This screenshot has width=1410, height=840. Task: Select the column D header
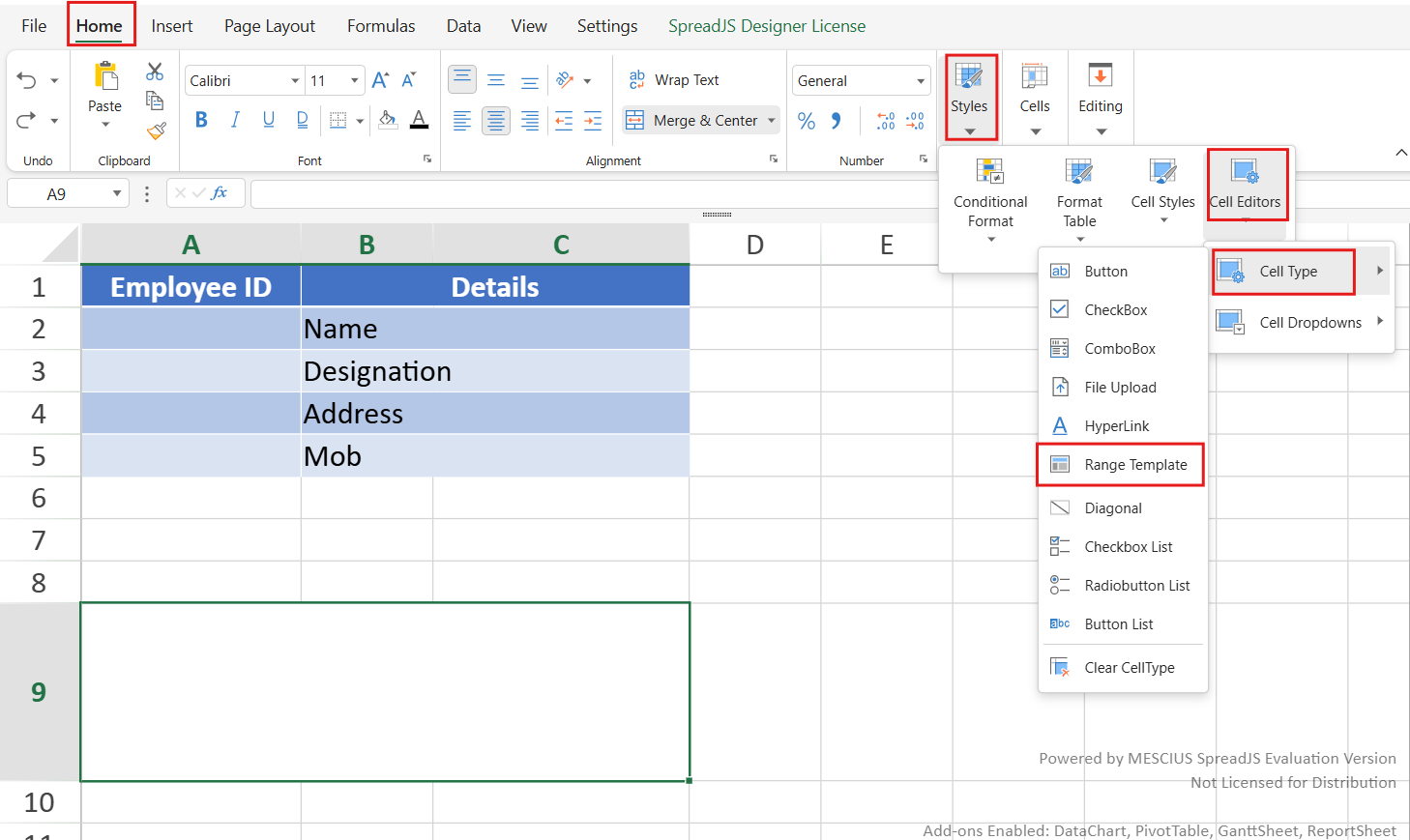(755, 245)
